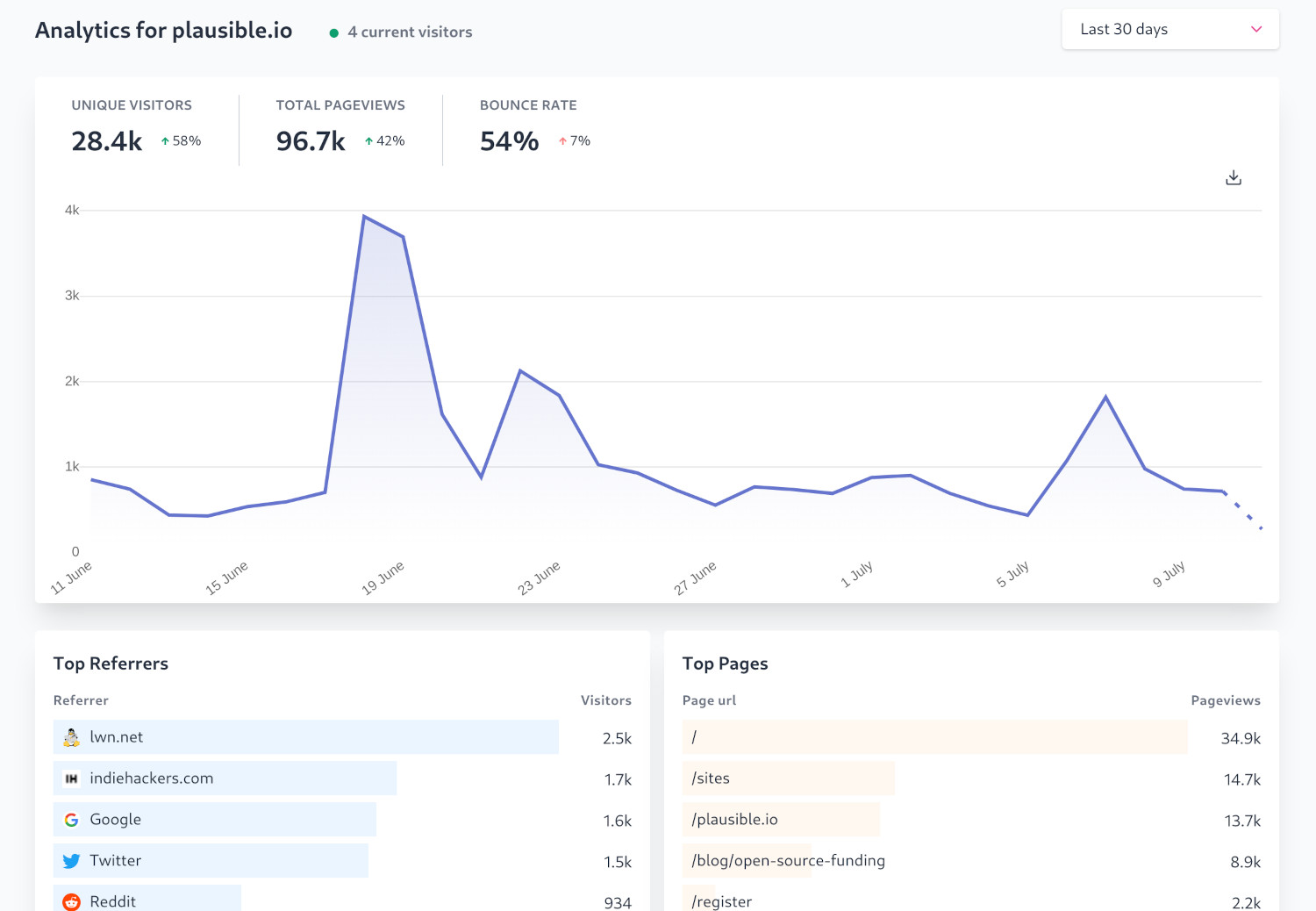Open the Last 30 days period dropdown
The width and height of the screenshot is (1316, 911).
(1170, 29)
